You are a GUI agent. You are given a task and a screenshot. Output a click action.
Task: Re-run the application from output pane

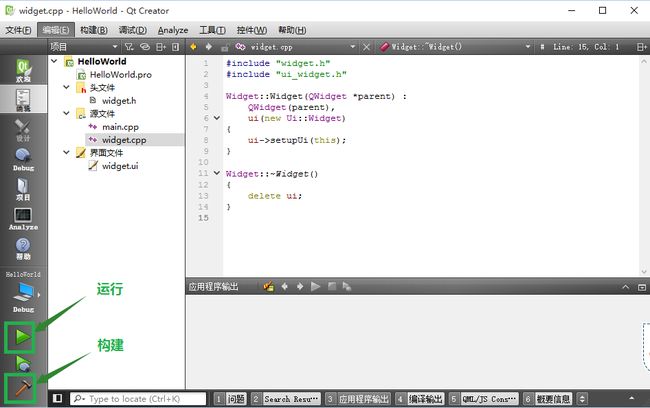tap(315, 287)
